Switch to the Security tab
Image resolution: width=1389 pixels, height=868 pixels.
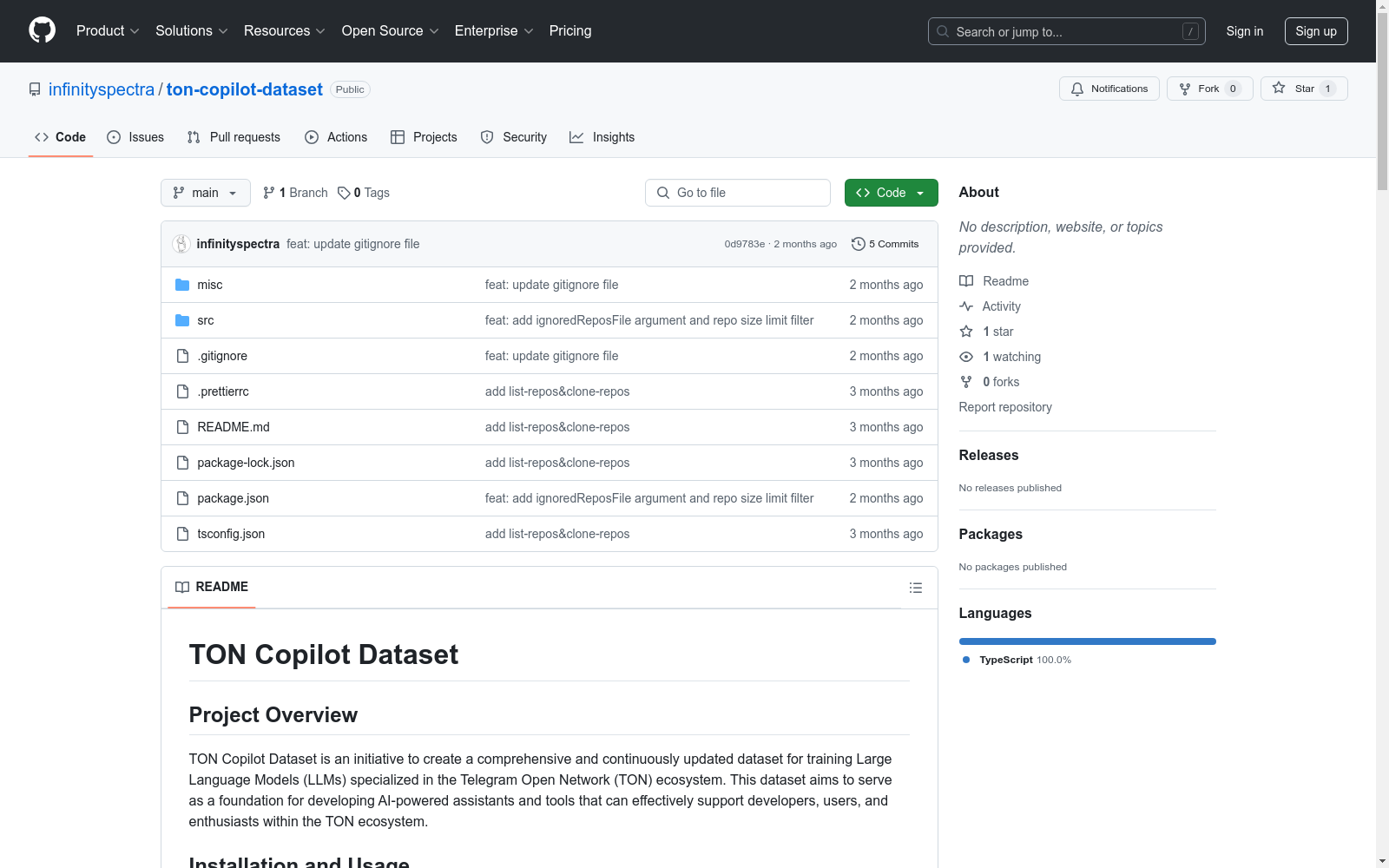coord(514,137)
